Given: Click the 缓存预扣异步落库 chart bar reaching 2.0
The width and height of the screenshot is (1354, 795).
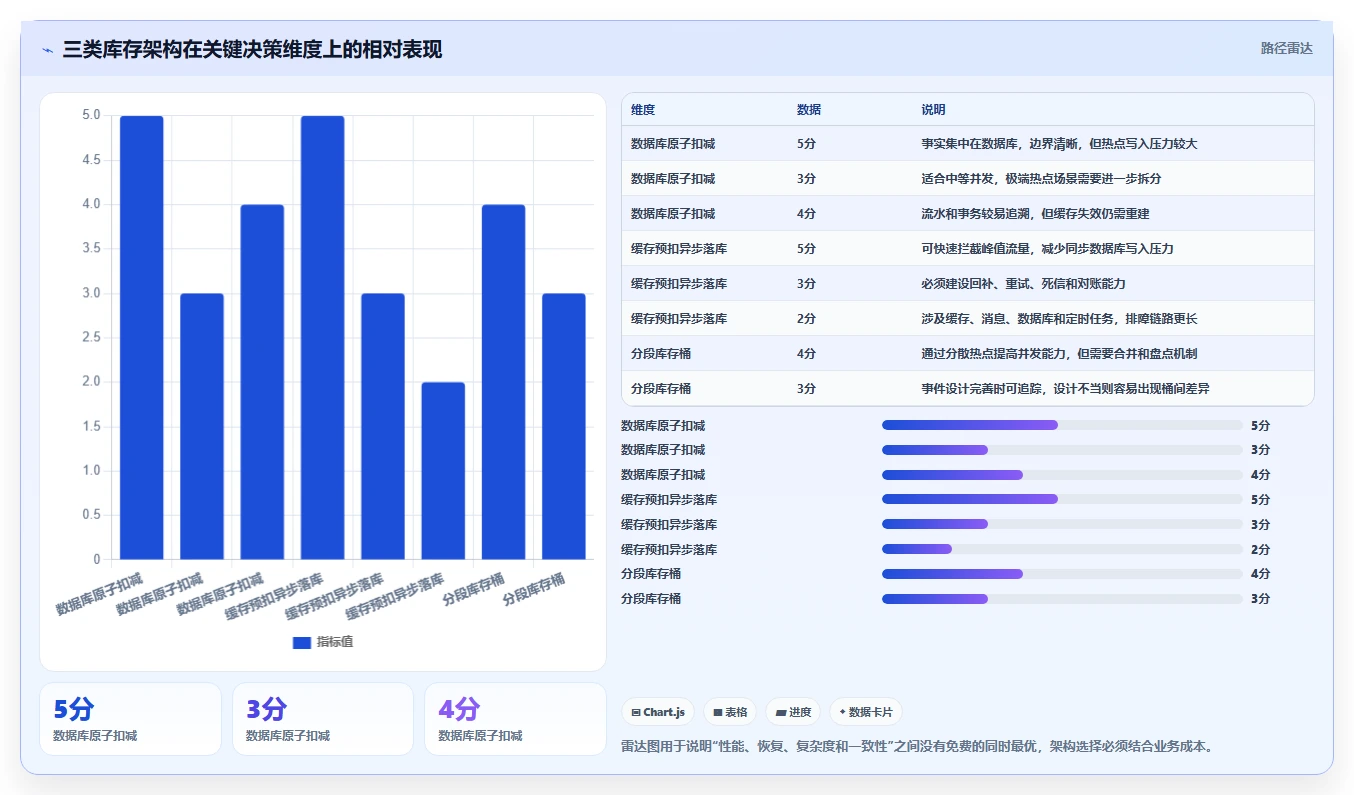Looking at the screenshot, I should point(443,470).
